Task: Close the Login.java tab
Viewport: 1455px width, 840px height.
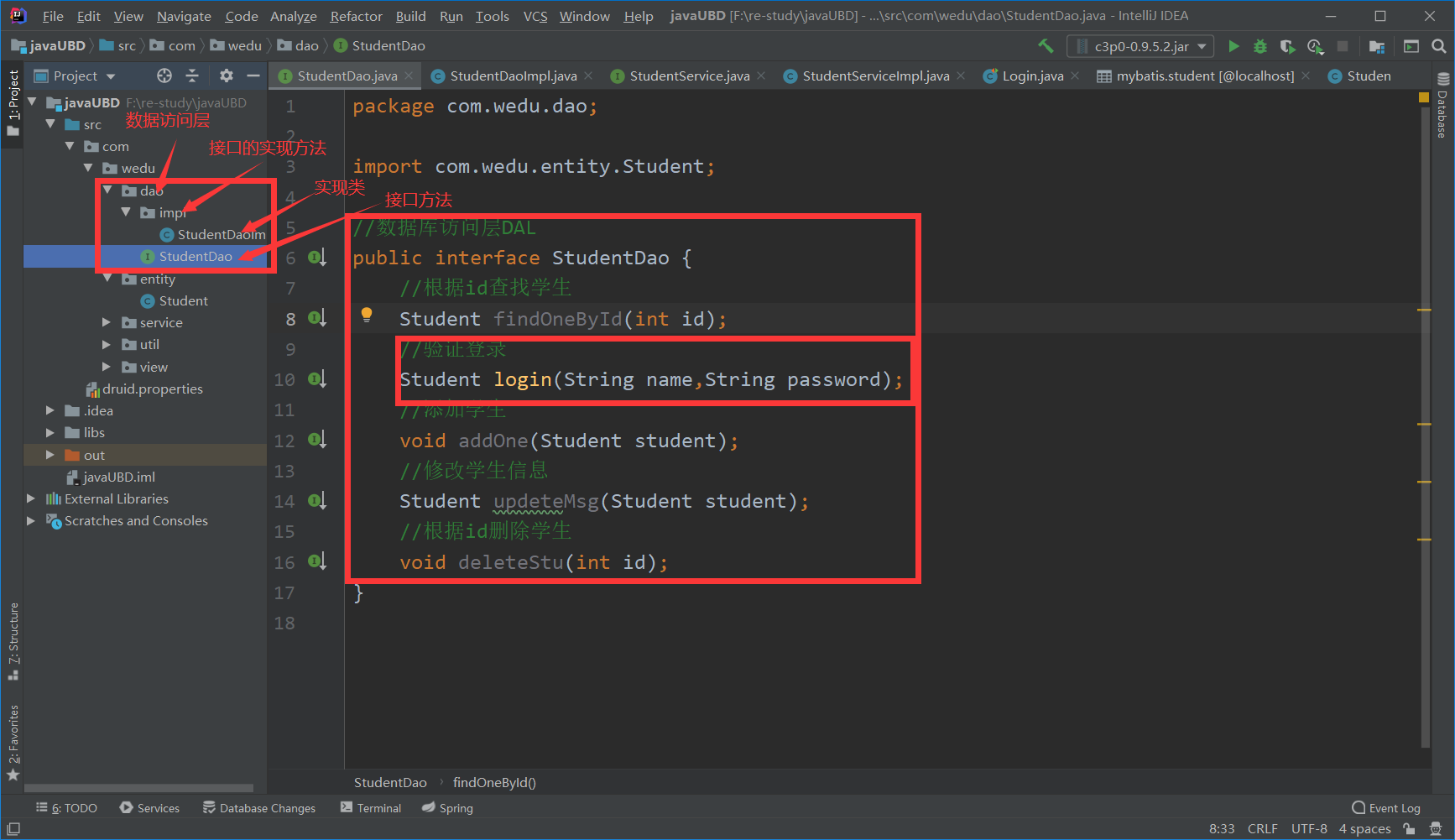Action: pos(1075,76)
